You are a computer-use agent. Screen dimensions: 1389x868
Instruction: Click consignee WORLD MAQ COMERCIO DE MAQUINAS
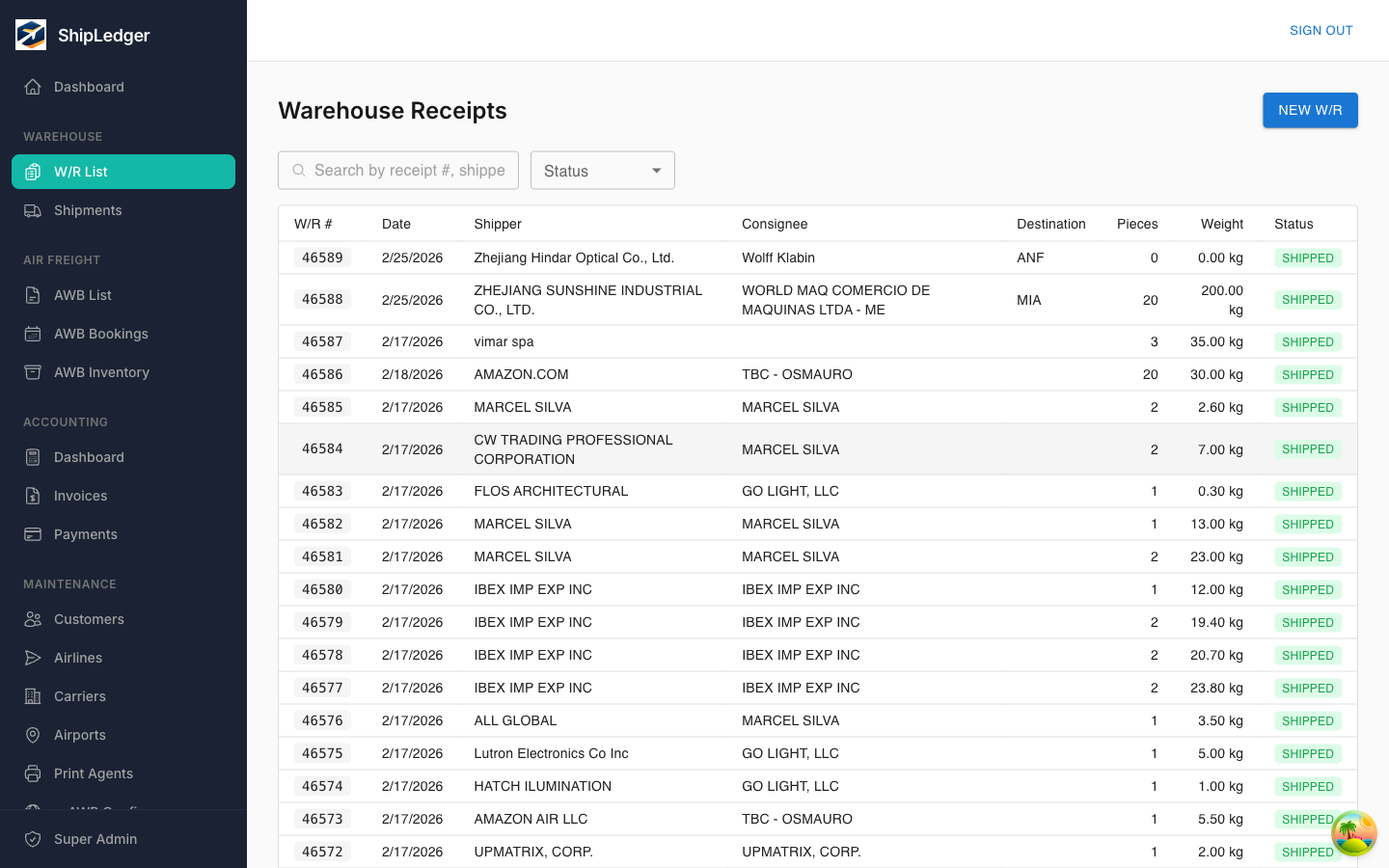835,300
